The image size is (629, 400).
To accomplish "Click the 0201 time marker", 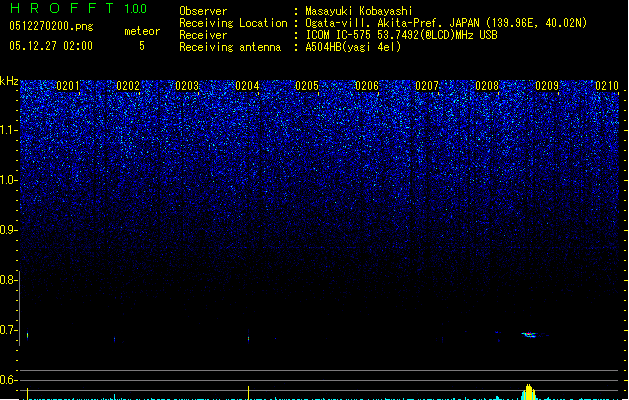I will point(68,86).
